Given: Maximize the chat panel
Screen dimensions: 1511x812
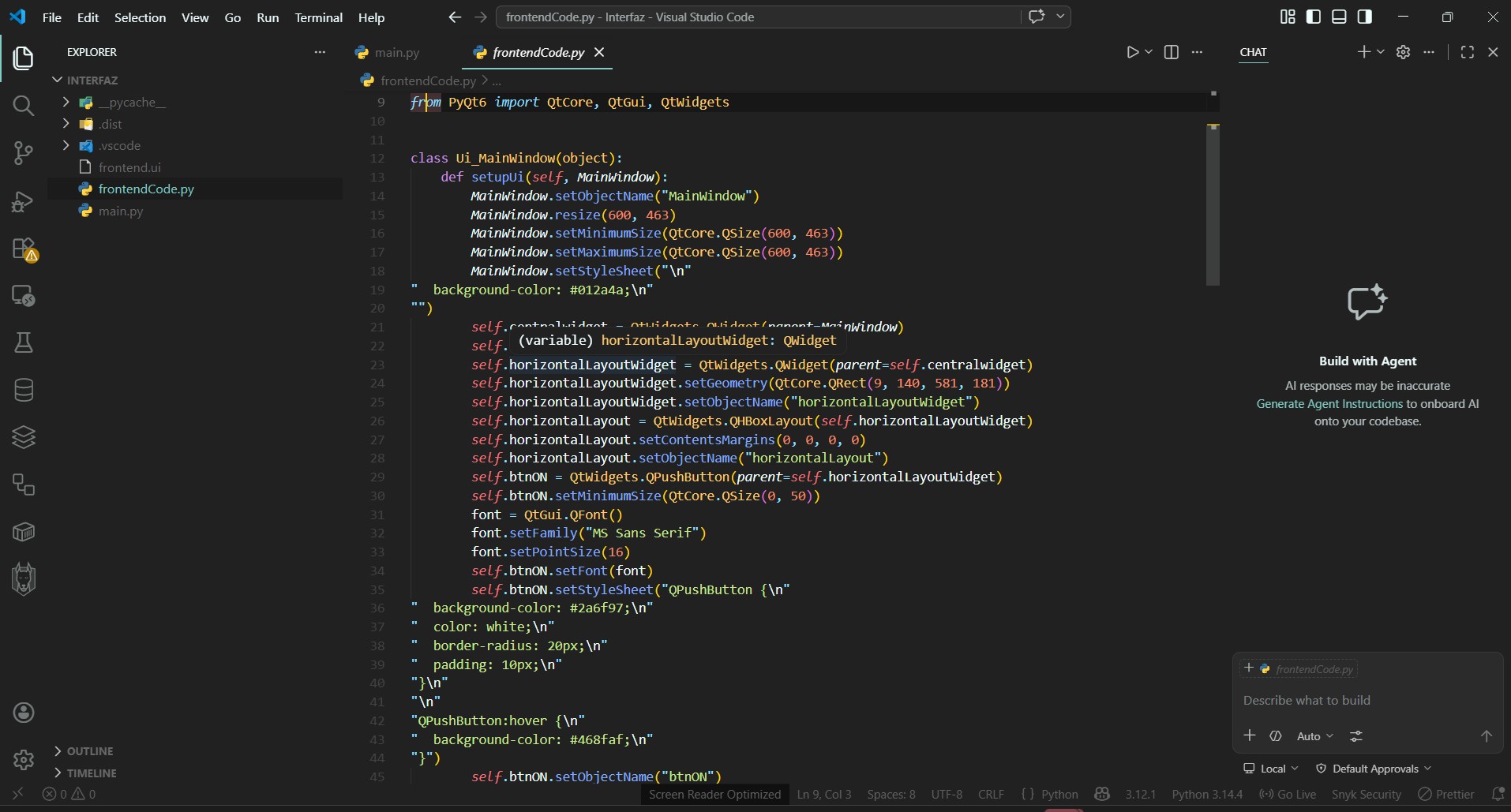Looking at the screenshot, I should click(x=1468, y=52).
